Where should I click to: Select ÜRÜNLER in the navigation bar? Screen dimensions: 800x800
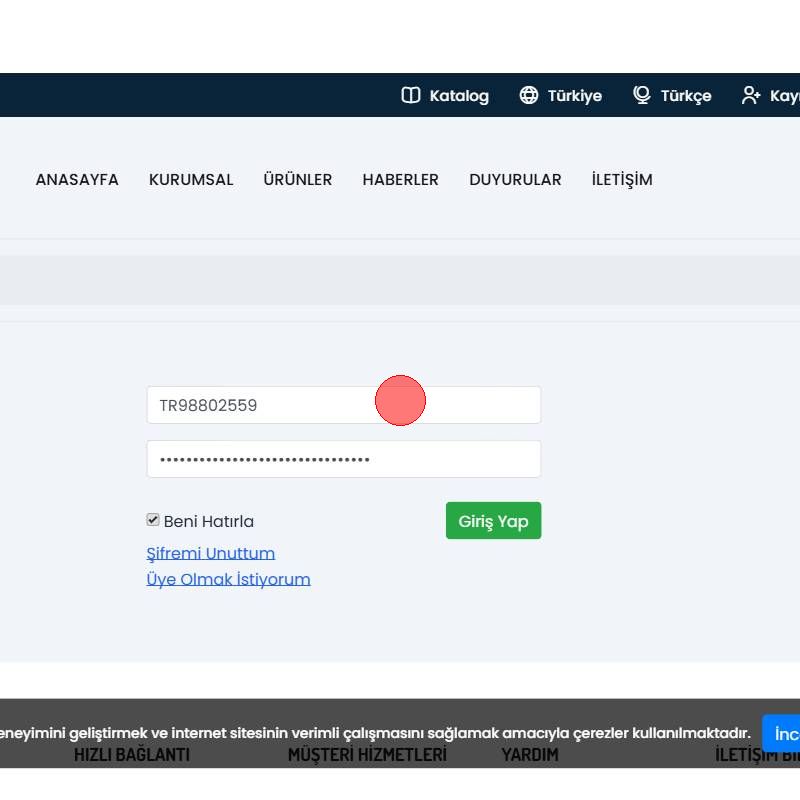click(298, 180)
